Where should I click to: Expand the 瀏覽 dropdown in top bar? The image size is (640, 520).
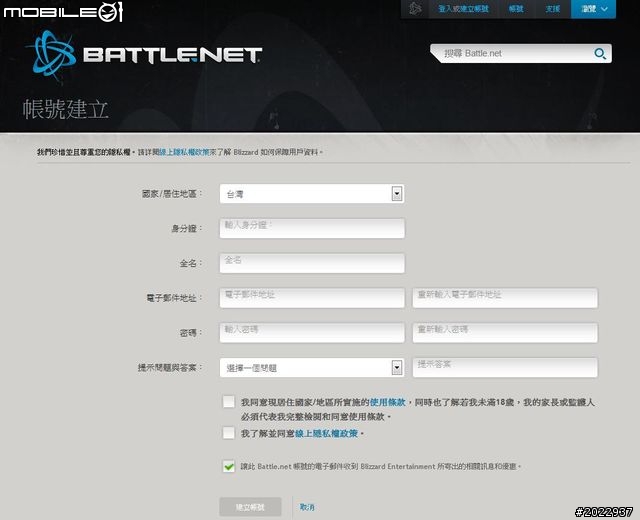pos(593,9)
